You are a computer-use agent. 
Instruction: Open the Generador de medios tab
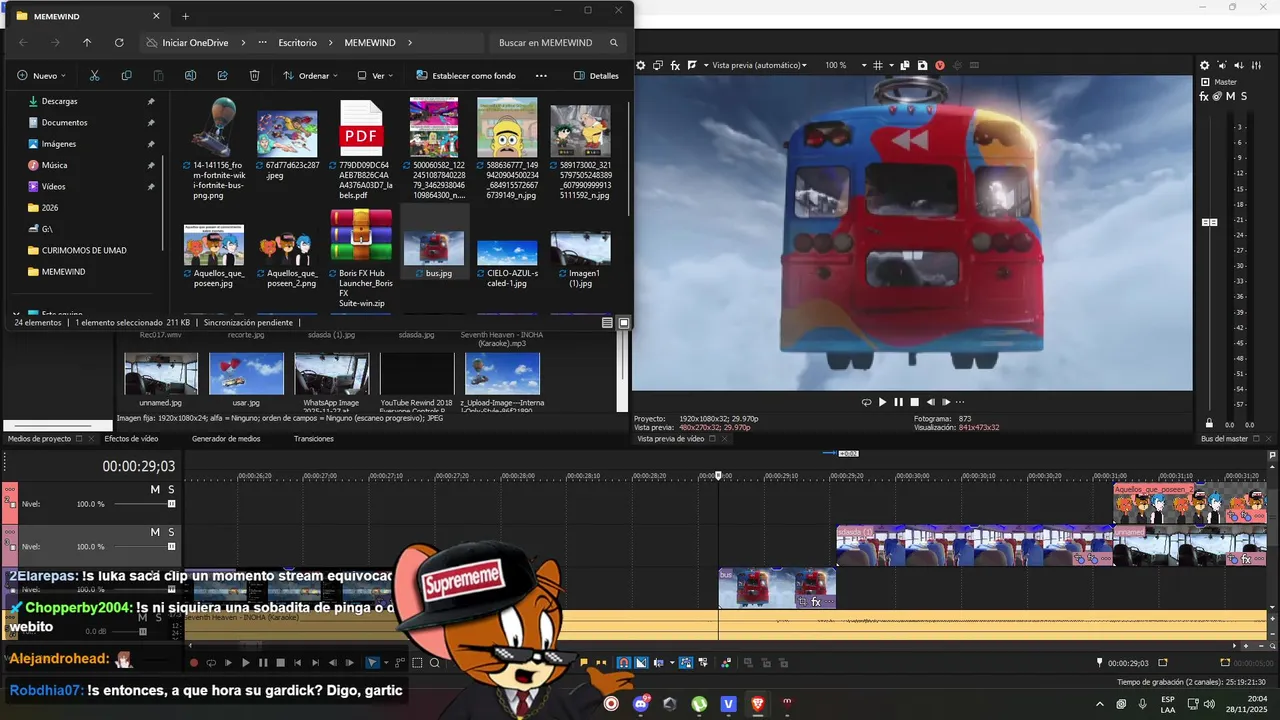tap(226, 439)
